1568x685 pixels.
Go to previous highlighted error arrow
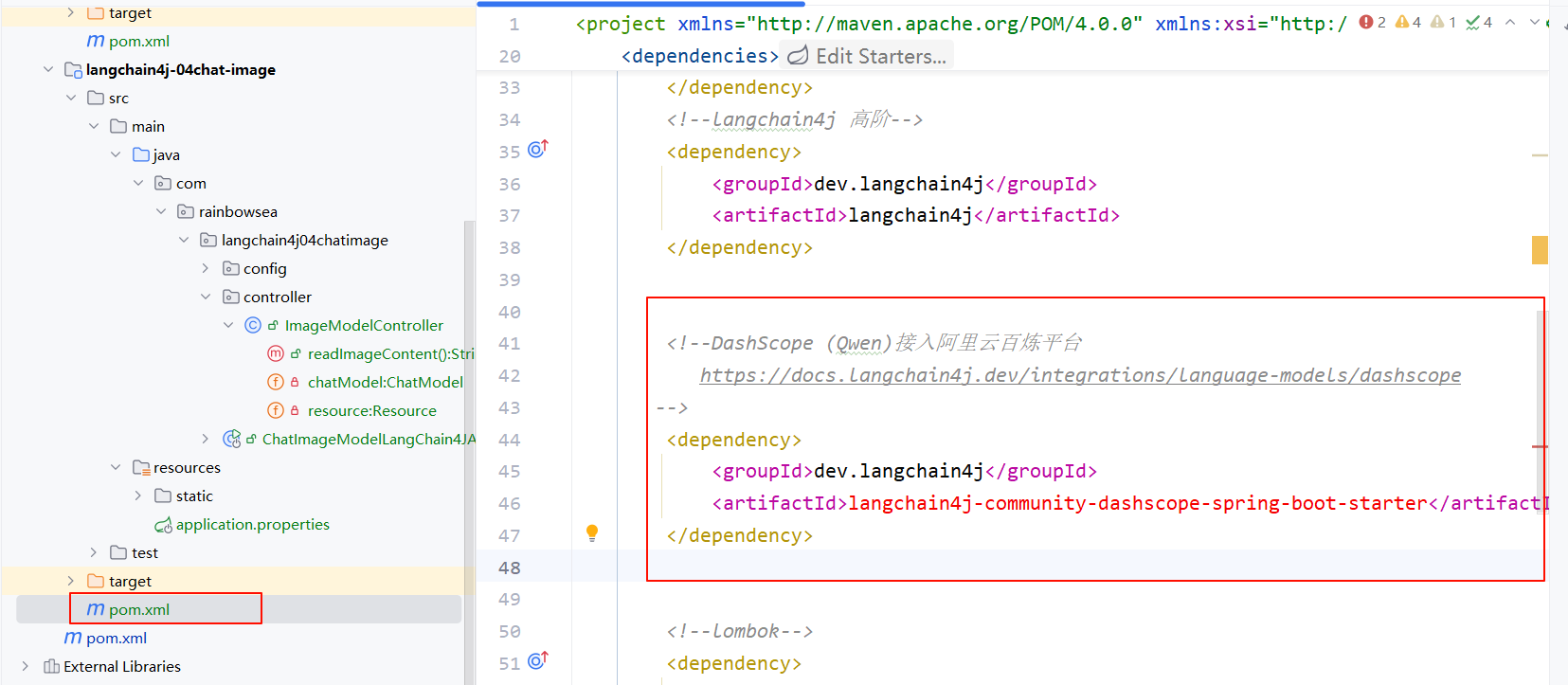(1510, 22)
